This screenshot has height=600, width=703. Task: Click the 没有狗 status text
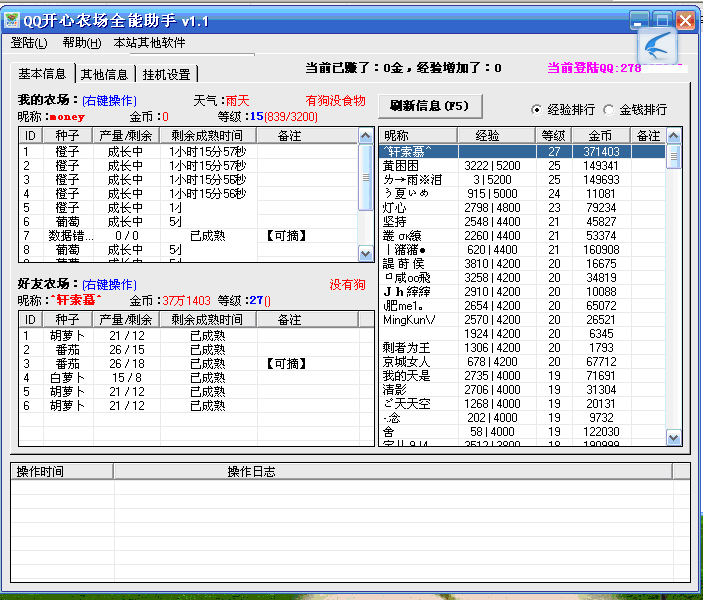[x=347, y=285]
